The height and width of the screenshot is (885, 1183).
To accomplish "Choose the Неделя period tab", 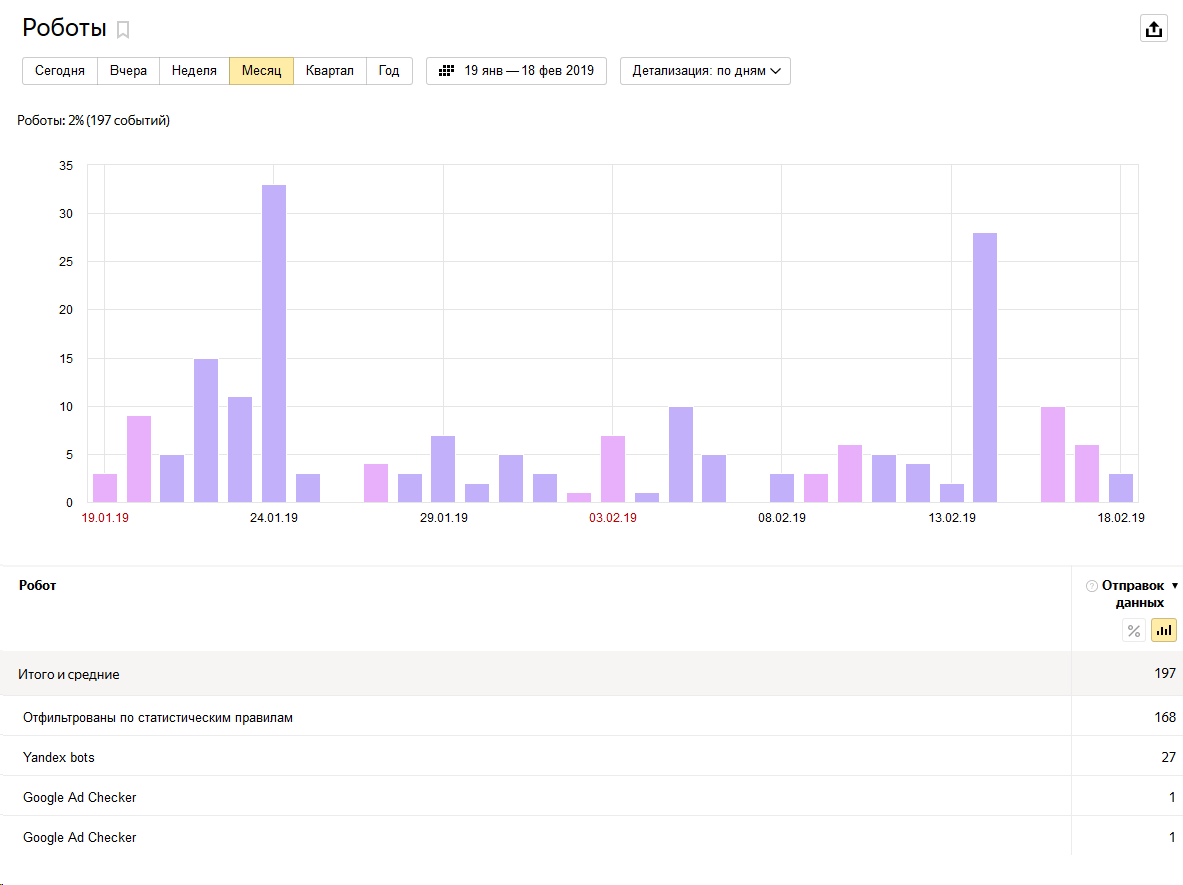I will point(194,71).
